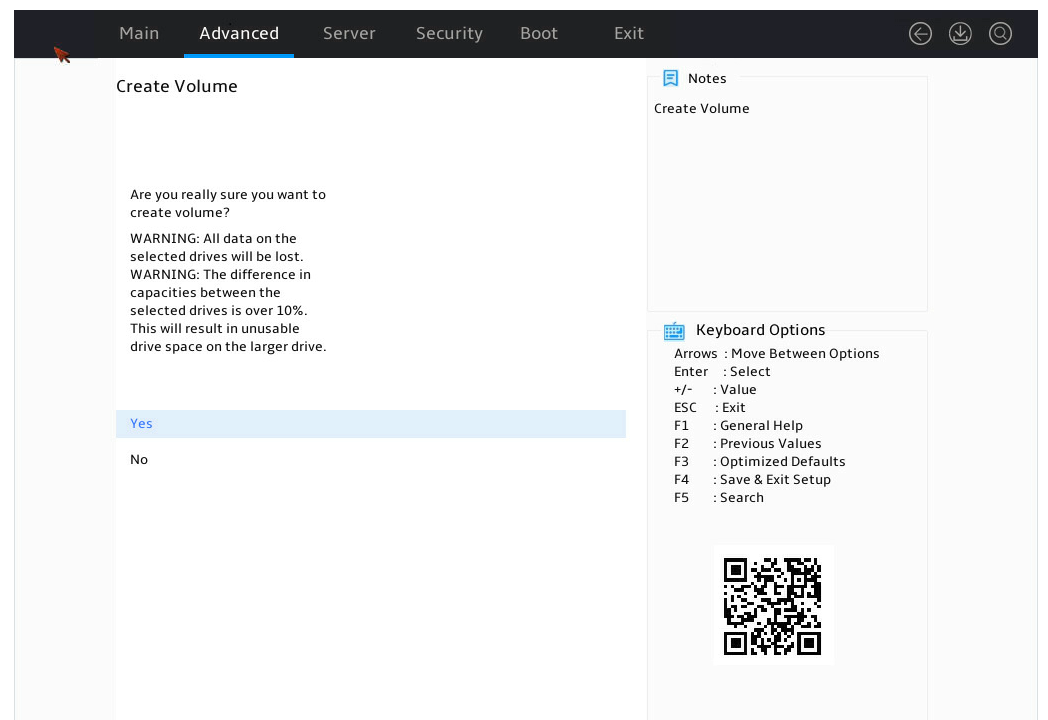
Task: Open the Server tab
Action: tap(349, 33)
